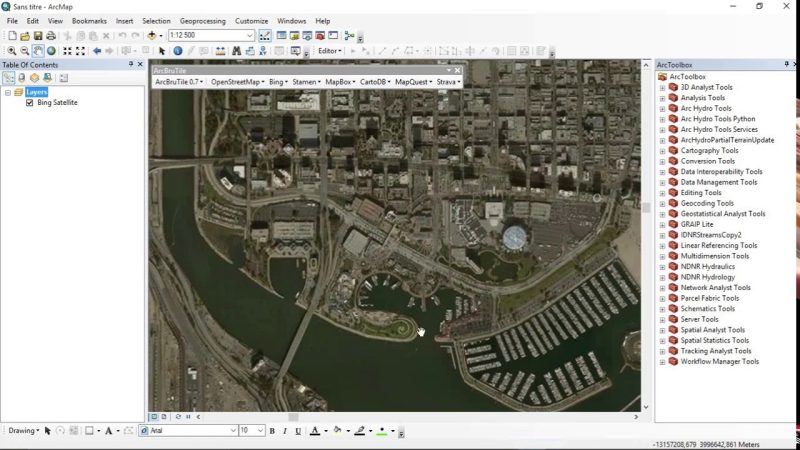
Task: Open the map scale dropdown
Action: [249, 35]
